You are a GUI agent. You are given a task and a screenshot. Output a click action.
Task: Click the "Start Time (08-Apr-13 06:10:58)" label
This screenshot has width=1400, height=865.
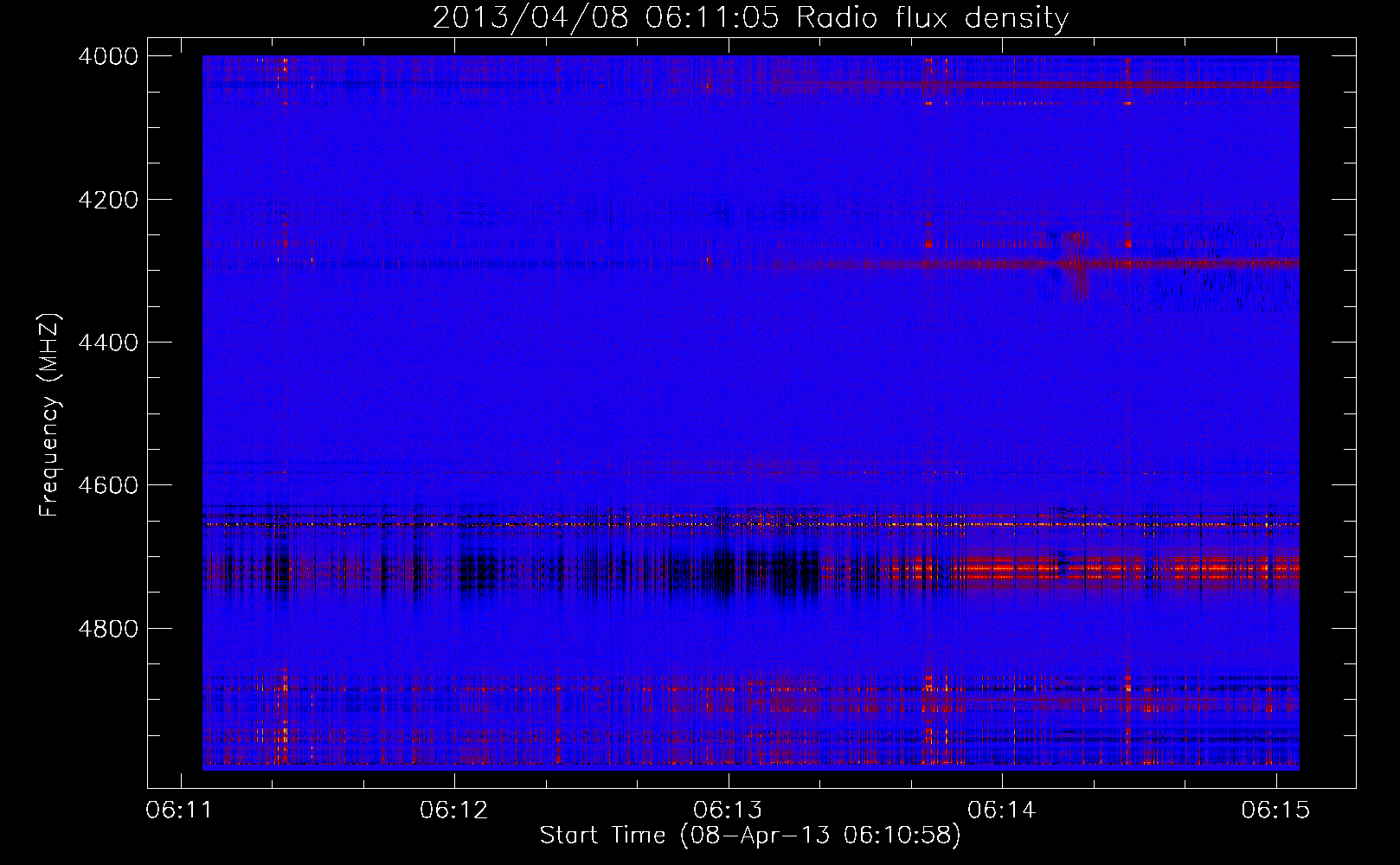[x=750, y=836]
